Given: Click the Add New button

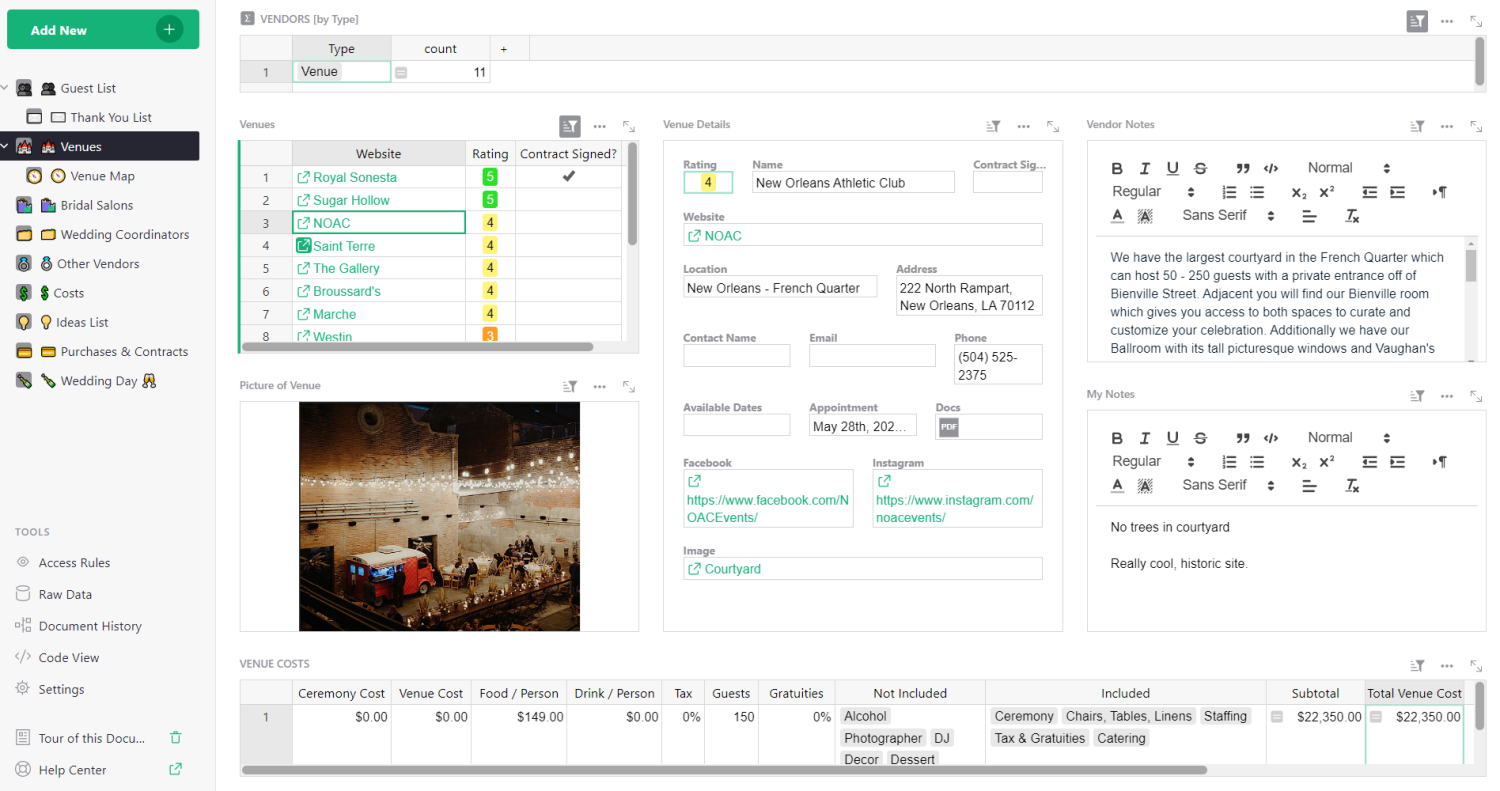Looking at the screenshot, I should pos(103,30).
